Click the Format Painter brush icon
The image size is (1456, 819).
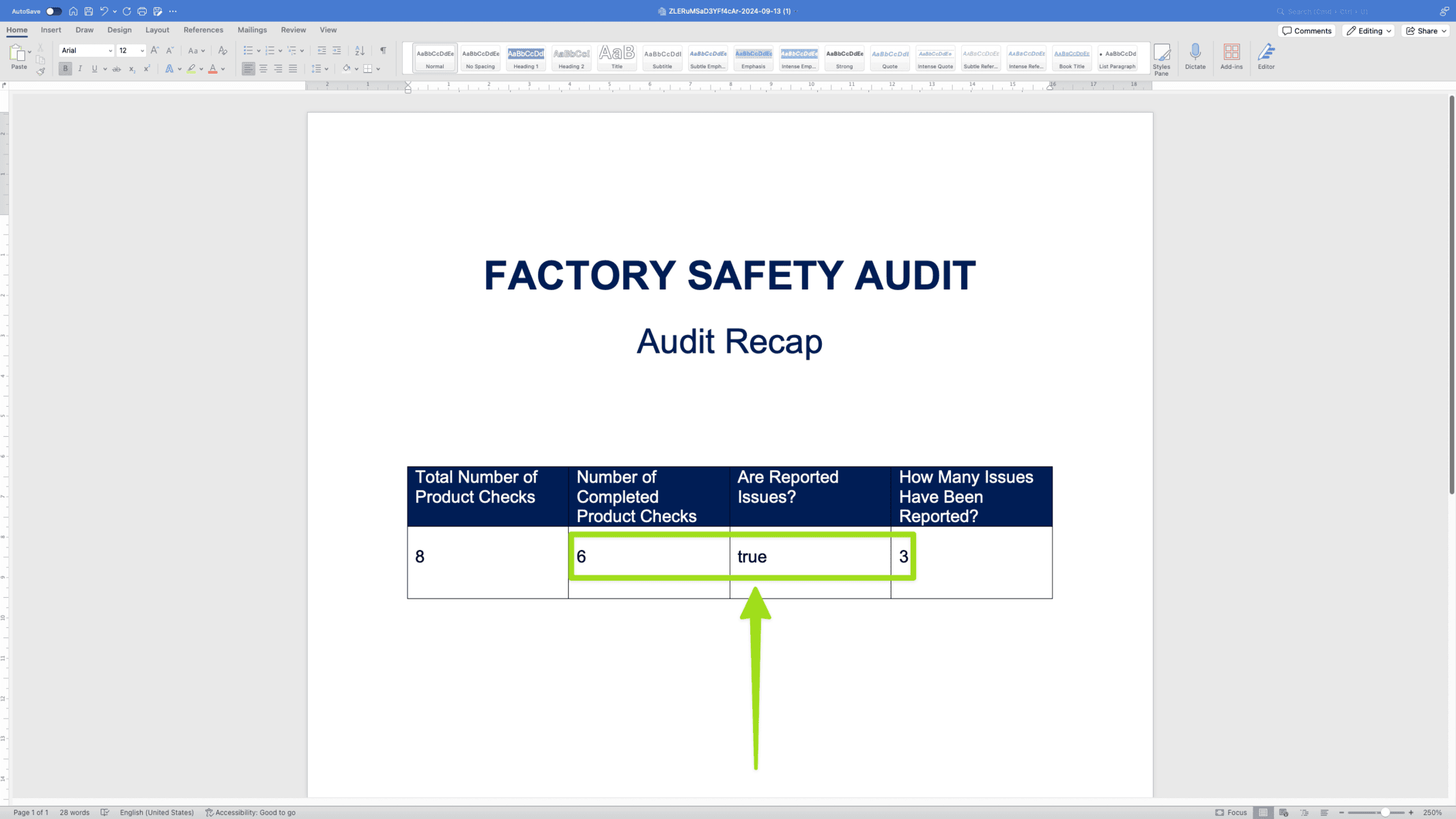(x=40, y=71)
